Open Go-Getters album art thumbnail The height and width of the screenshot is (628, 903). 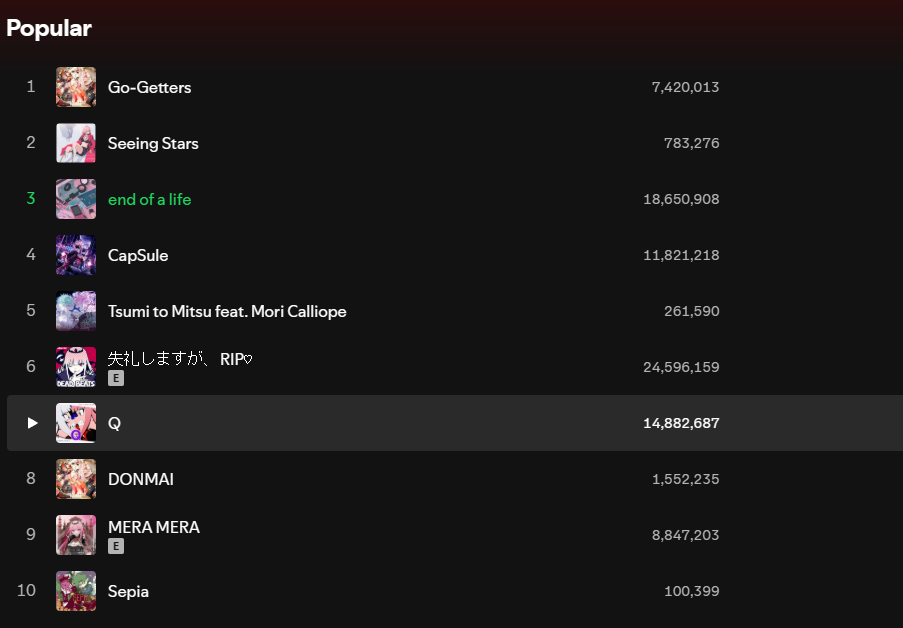tap(76, 87)
